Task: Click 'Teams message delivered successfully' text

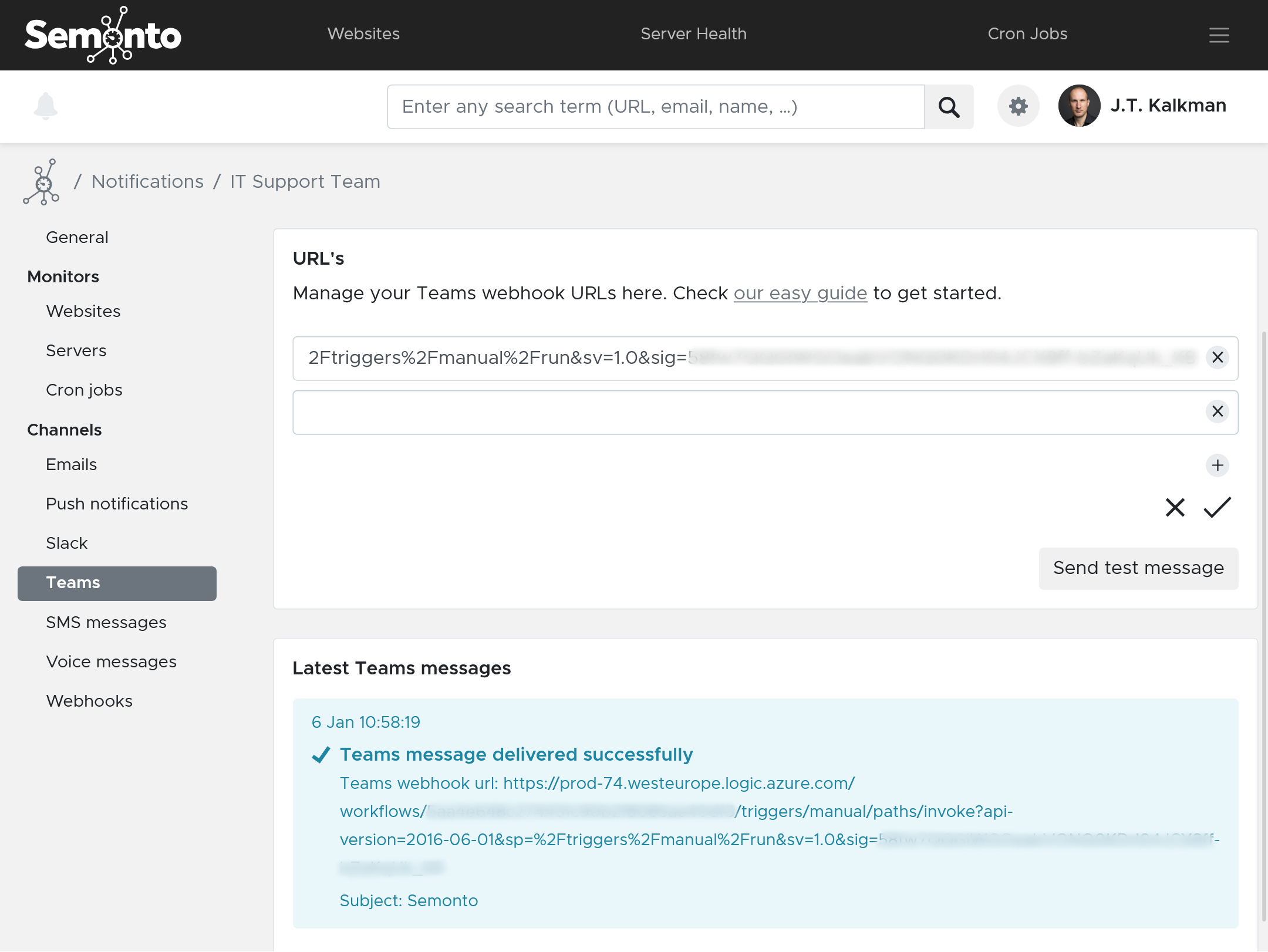Action: (516, 755)
